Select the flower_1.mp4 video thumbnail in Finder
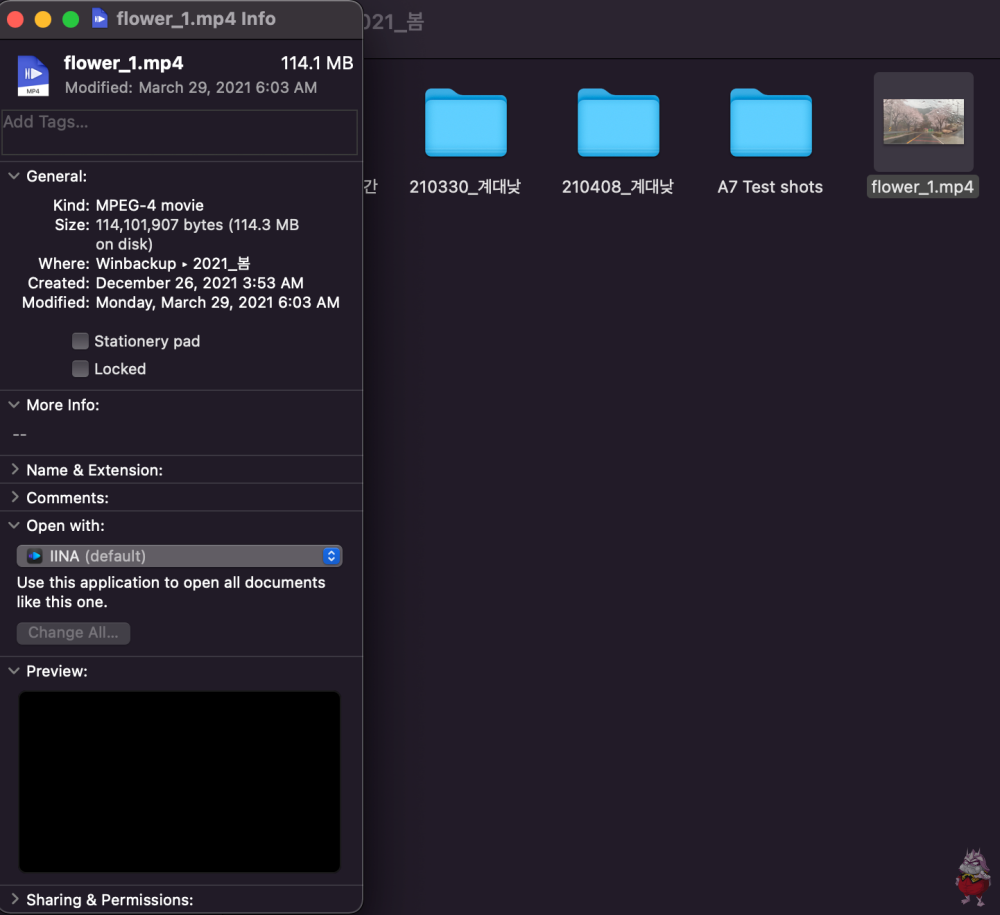The width and height of the screenshot is (1000, 915). pyautogui.click(x=923, y=121)
